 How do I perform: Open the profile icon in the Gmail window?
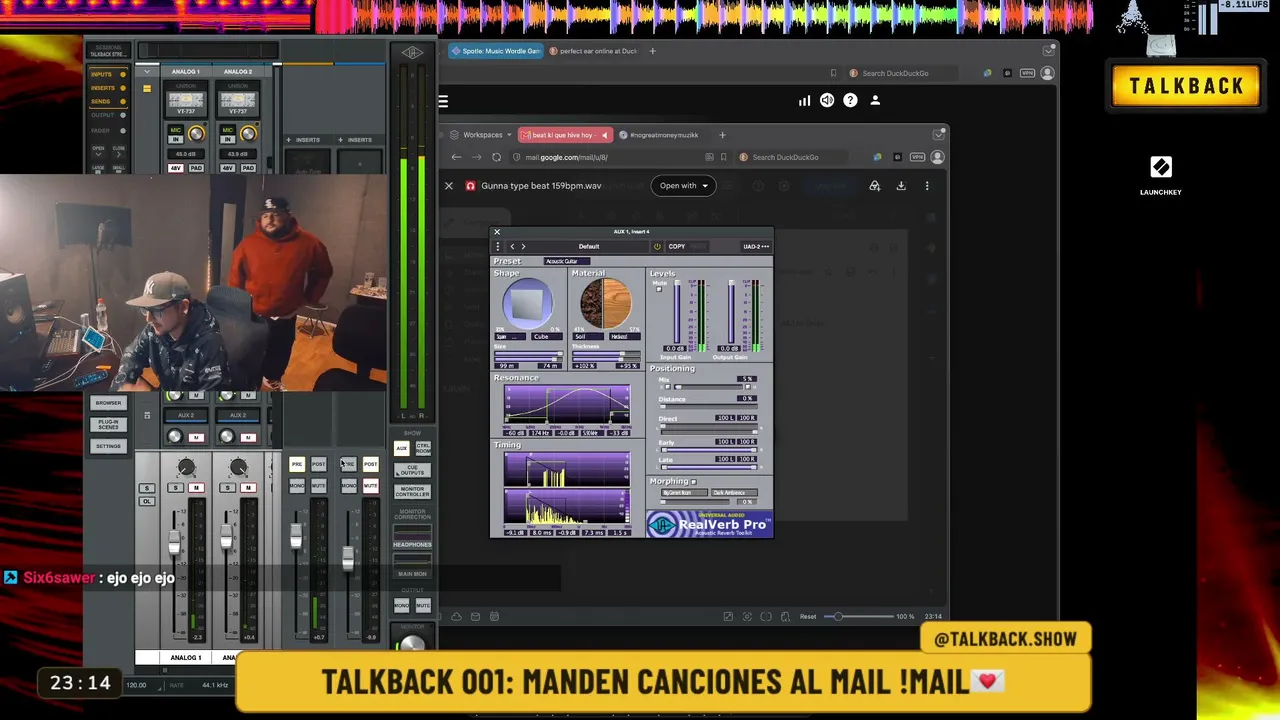click(x=937, y=157)
